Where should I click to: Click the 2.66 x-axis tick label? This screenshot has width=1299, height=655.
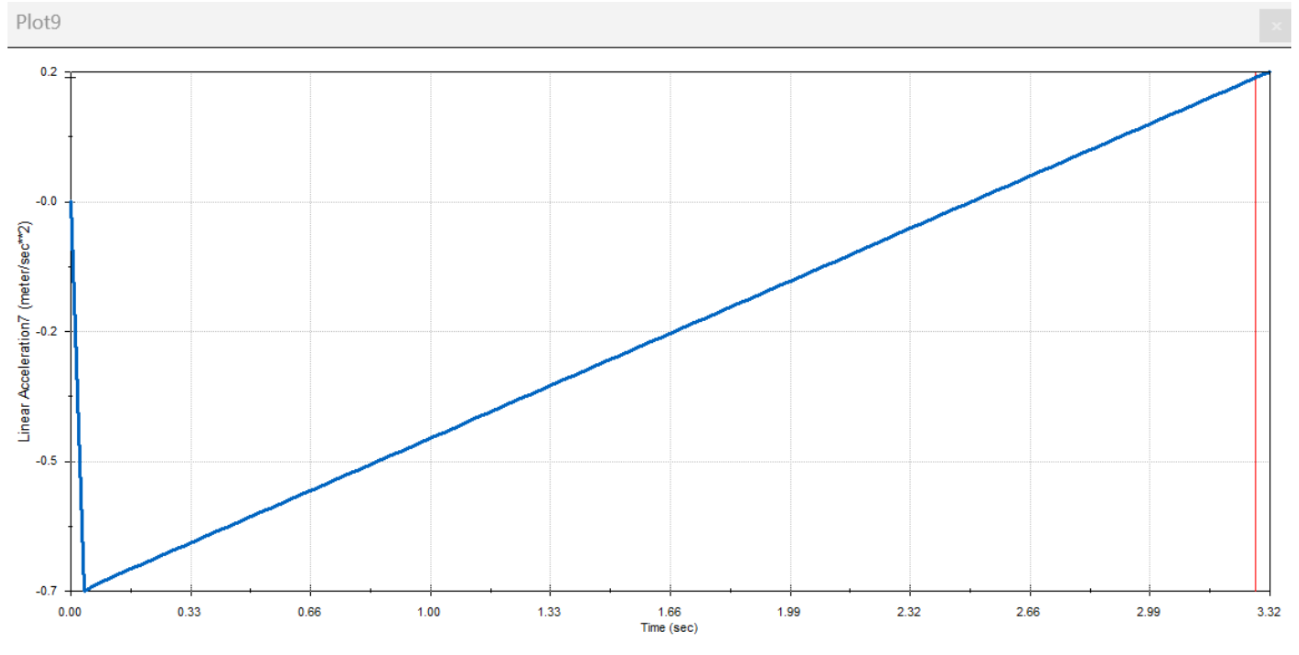(1029, 611)
